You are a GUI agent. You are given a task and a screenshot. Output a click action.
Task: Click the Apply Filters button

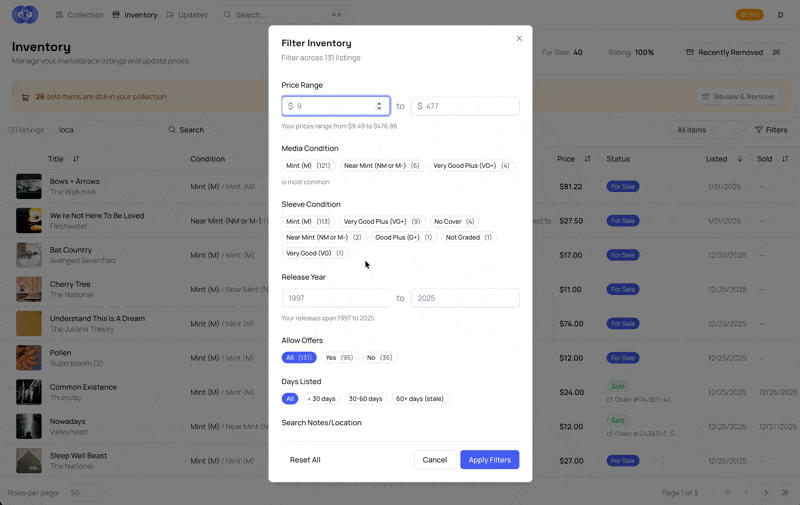coord(489,460)
